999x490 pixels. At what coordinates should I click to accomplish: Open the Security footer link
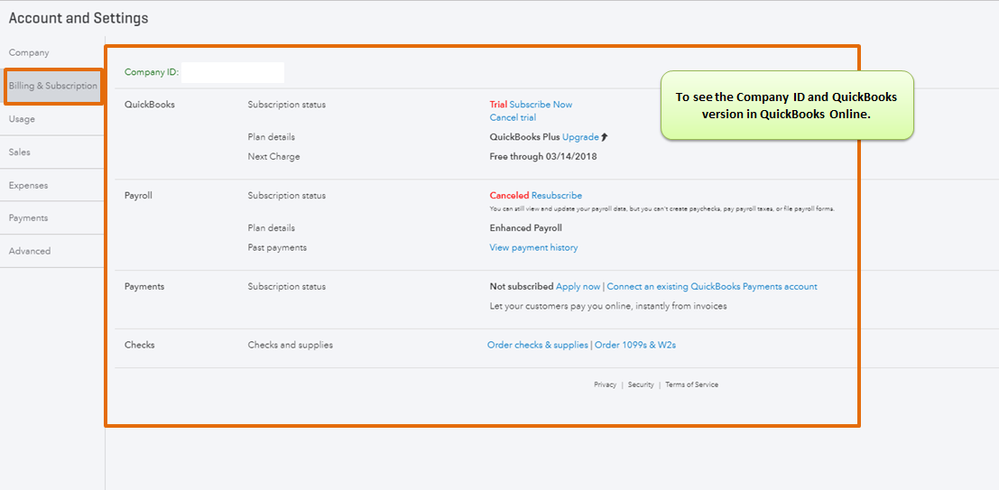[640, 385]
